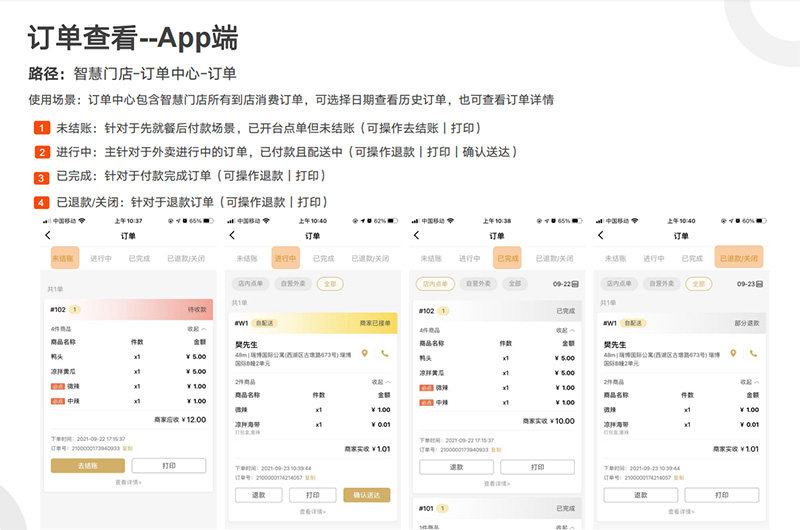
Task: Open map location icon in 部分退款 order card
Action: coord(733,353)
